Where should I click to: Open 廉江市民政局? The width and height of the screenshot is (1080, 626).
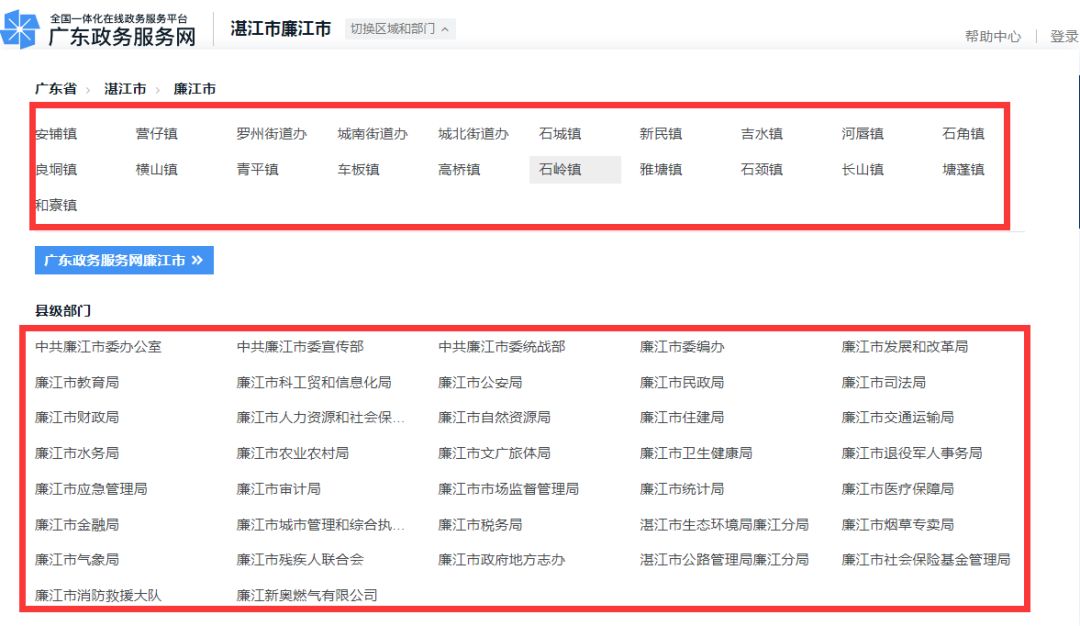tap(682, 382)
